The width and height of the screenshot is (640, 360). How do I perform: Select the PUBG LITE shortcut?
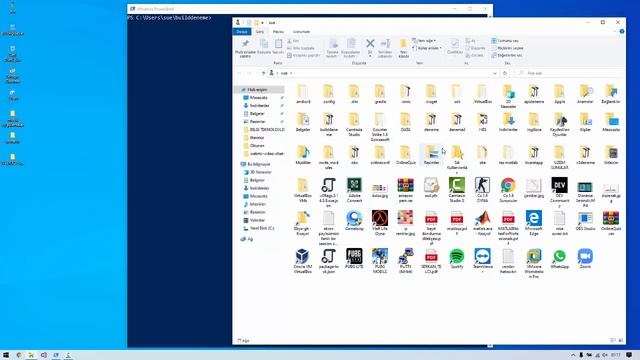point(354,259)
